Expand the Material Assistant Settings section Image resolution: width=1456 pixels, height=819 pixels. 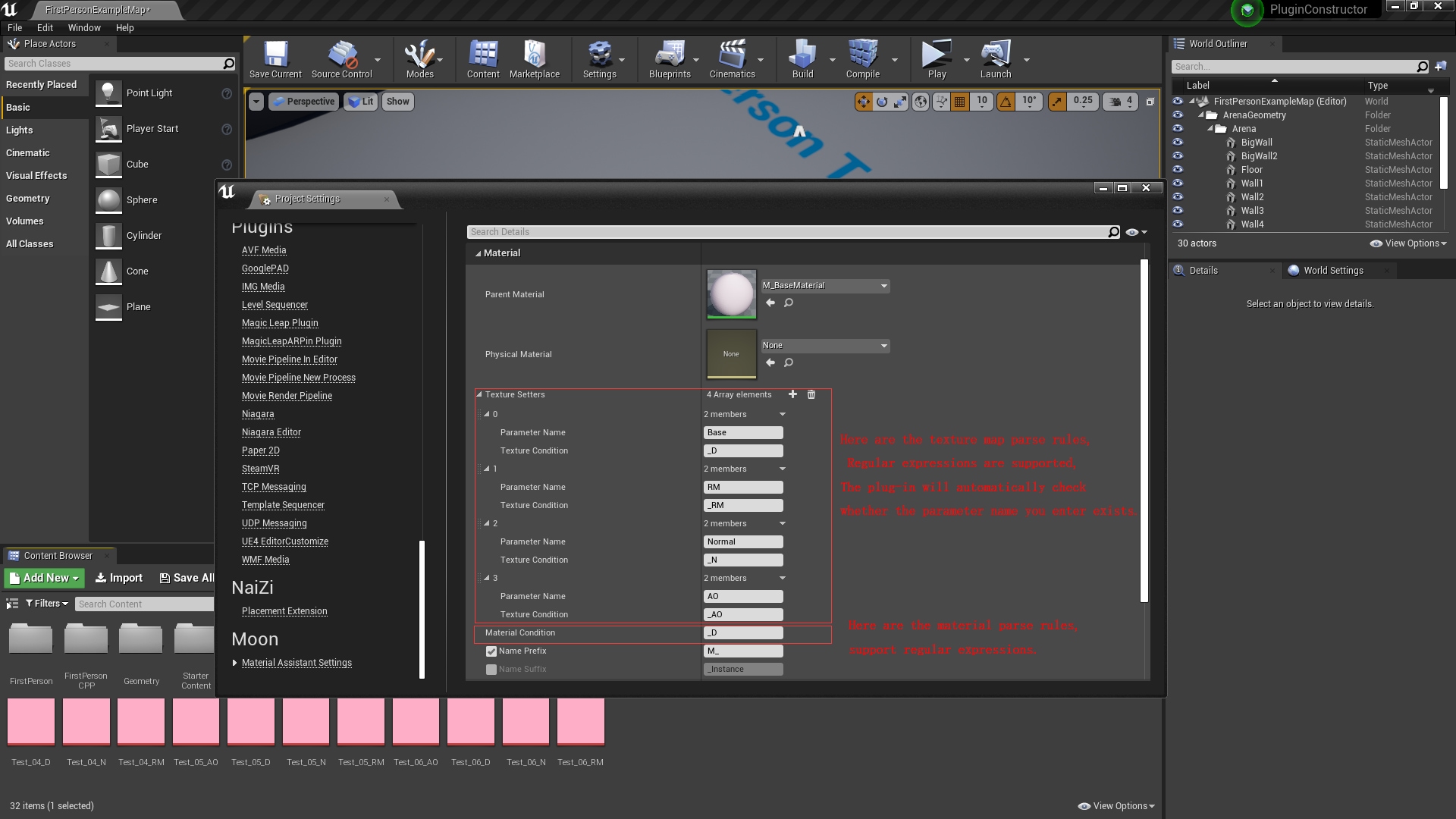click(x=234, y=662)
